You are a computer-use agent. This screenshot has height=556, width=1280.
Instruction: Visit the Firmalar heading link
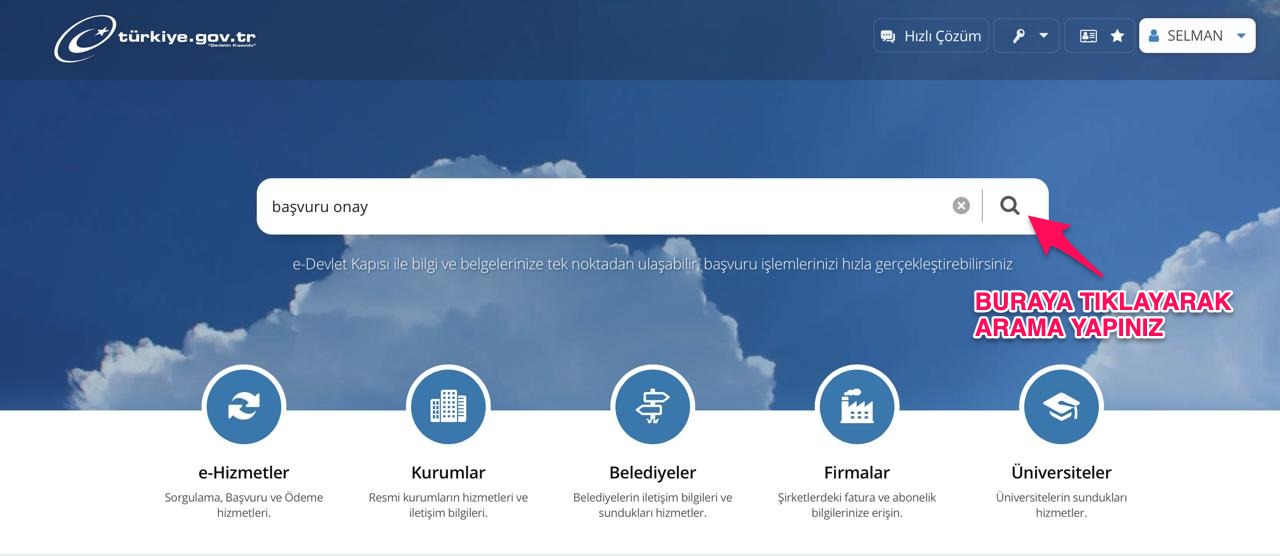(x=857, y=473)
